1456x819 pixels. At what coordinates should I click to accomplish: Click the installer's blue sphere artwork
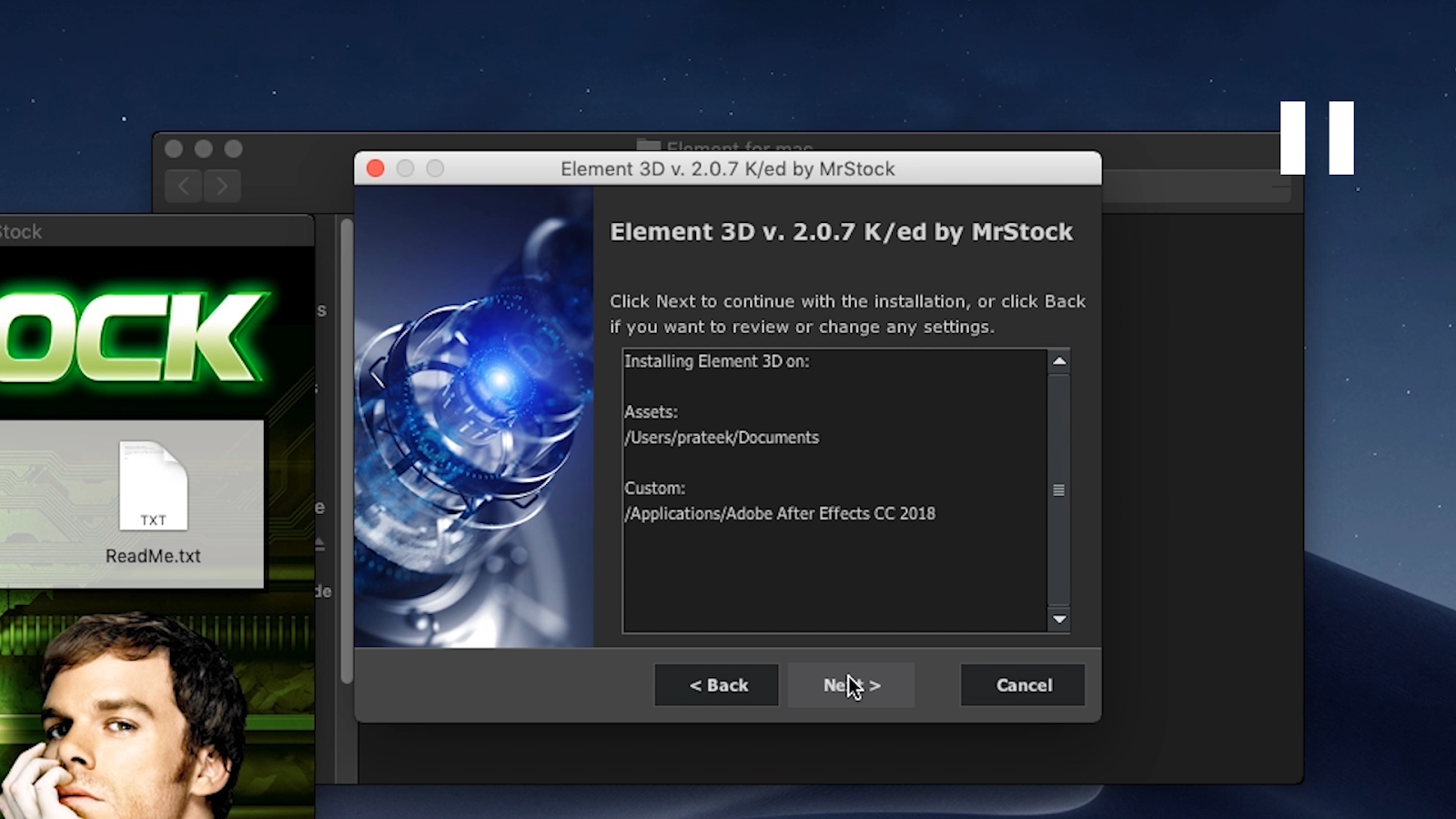pyautogui.click(x=474, y=417)
